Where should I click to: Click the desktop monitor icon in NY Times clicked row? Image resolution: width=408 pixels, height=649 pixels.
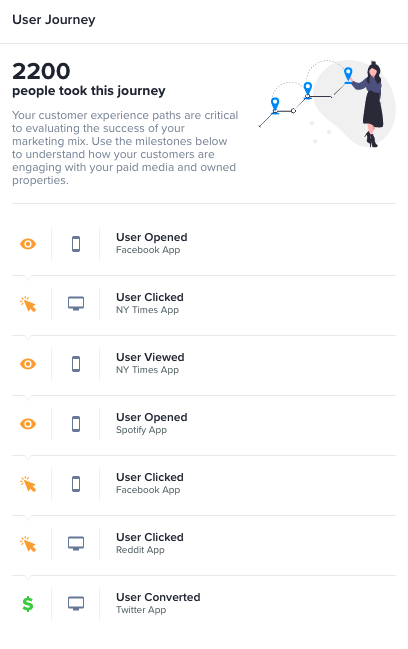(x=76, y=303)
